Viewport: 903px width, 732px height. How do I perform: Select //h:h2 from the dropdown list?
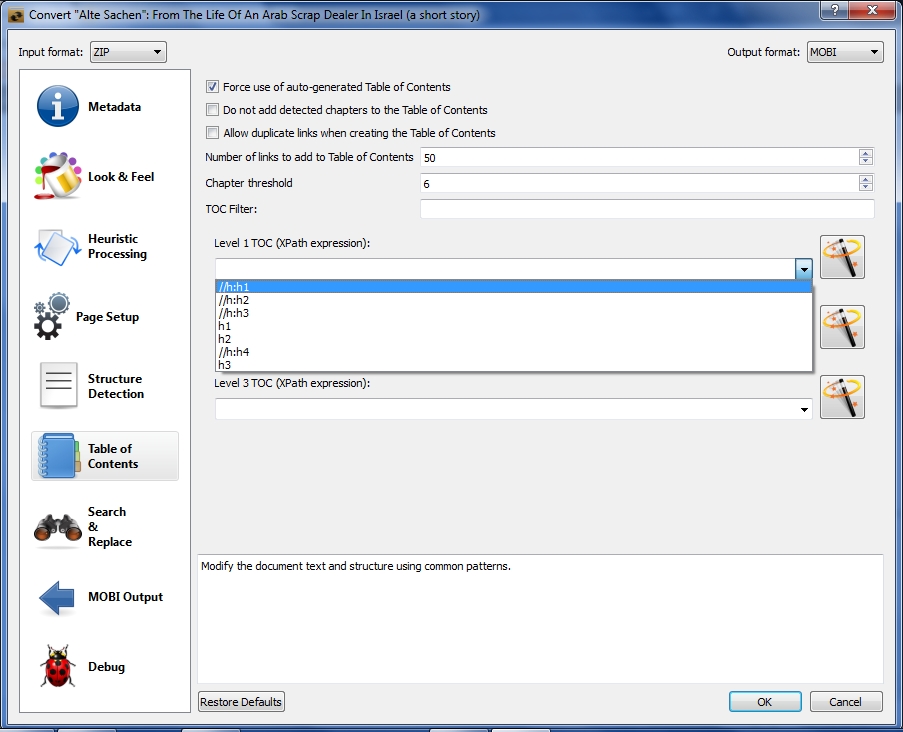(514, 300)
